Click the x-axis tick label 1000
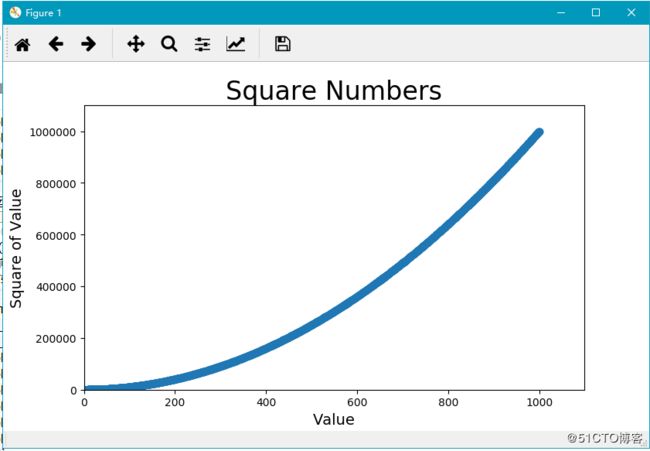The image size is (650, 451). click(539, 402)
